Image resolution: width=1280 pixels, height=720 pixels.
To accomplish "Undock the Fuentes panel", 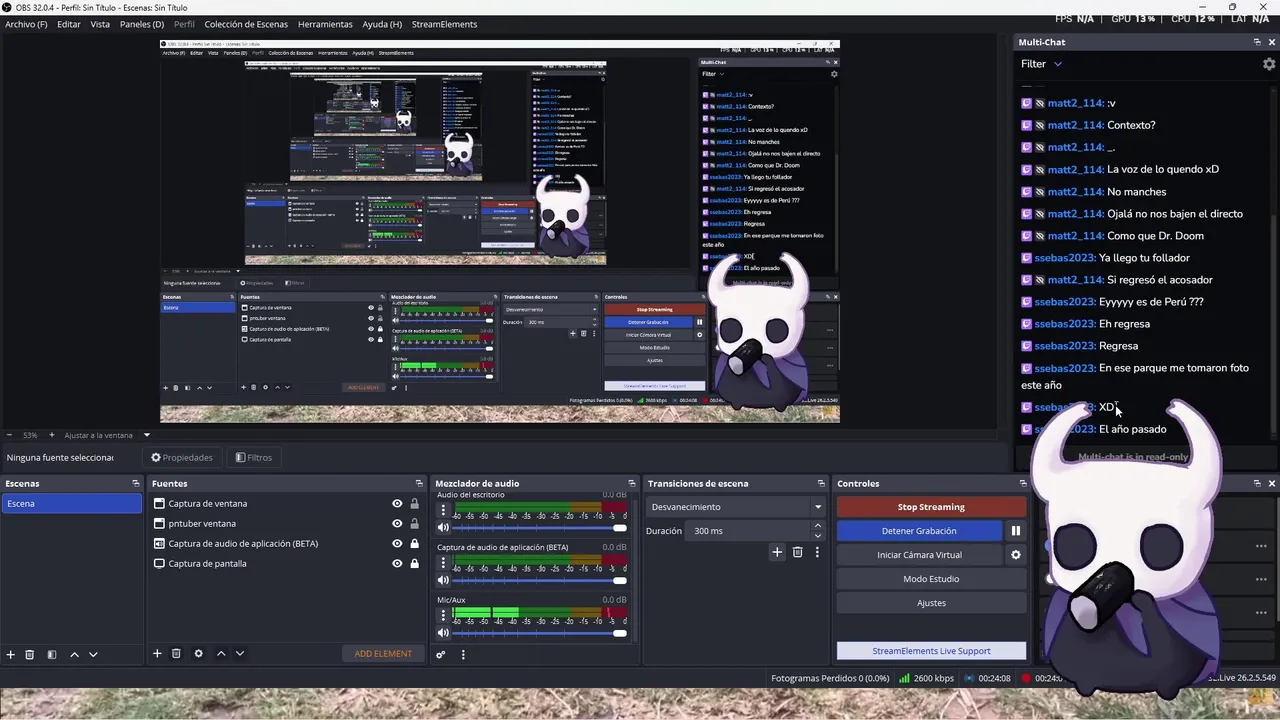I will coord(420,483).
